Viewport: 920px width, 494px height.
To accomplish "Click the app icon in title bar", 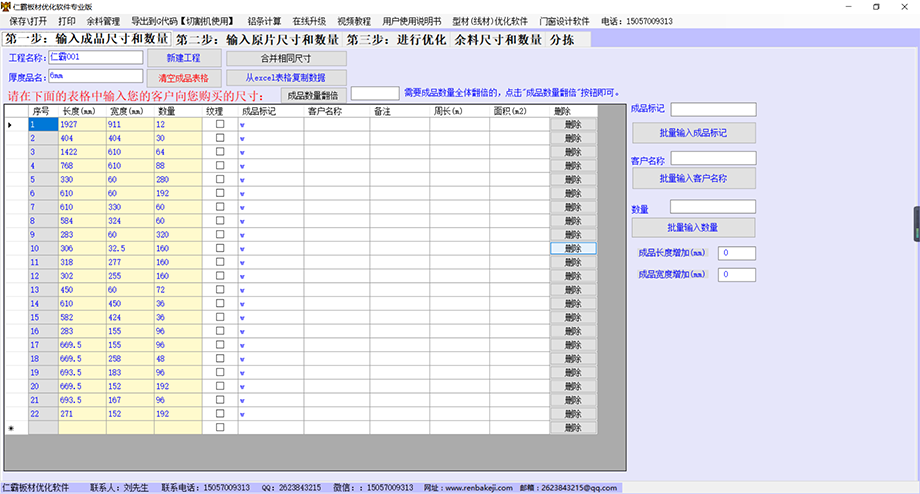I will (x=6, y=6).
